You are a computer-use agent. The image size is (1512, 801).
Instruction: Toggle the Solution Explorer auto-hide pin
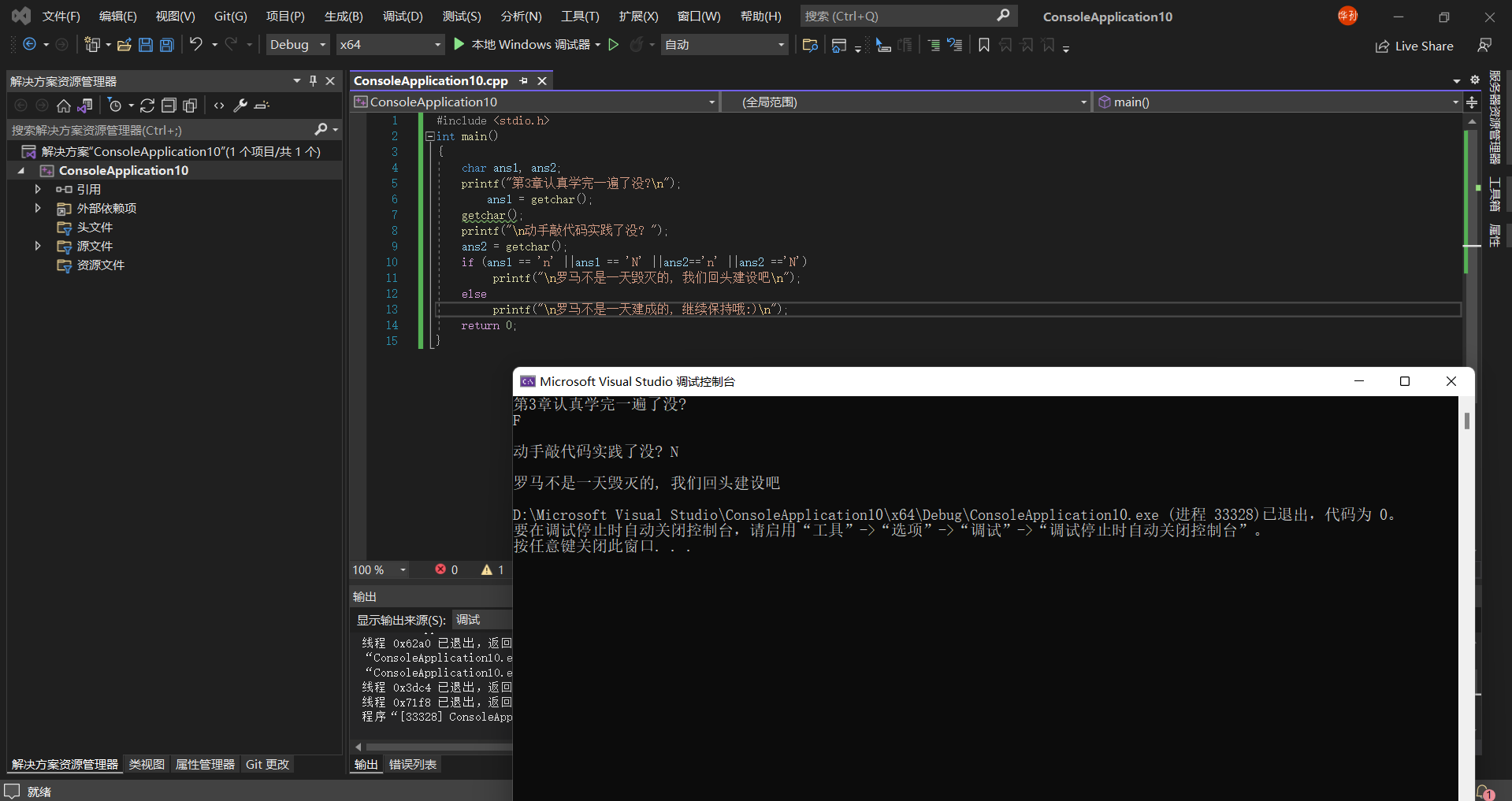pyautogui.click(x=313, y=81)
